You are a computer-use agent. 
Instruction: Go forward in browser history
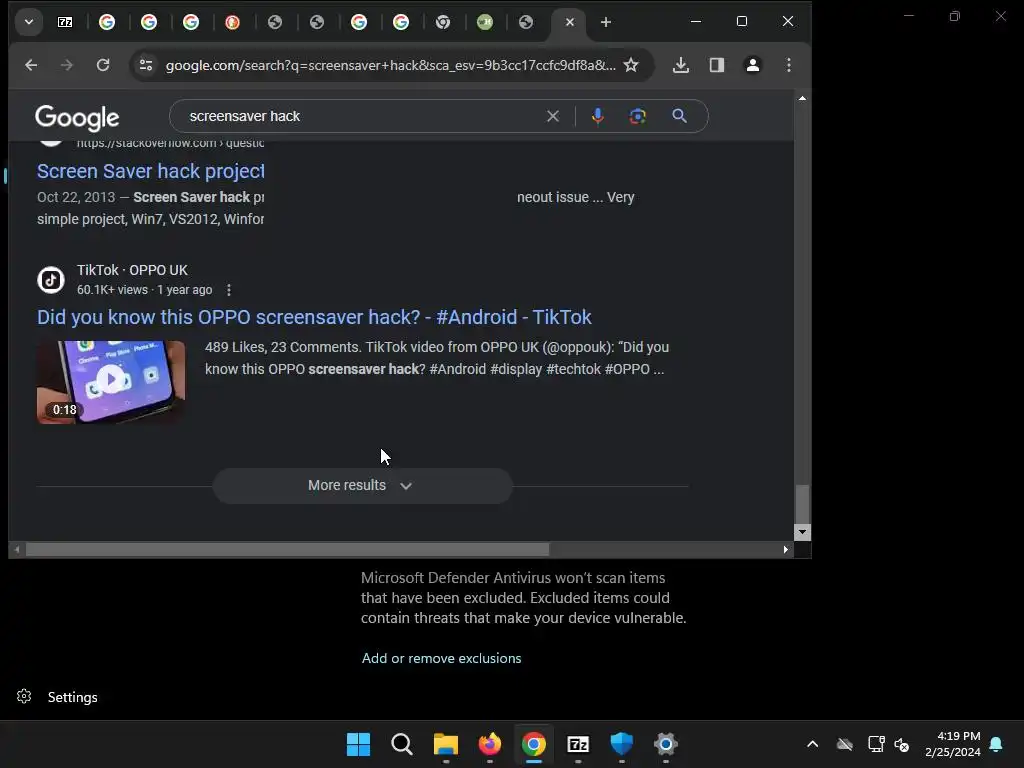pyautogui.click(x=67, y=65)
